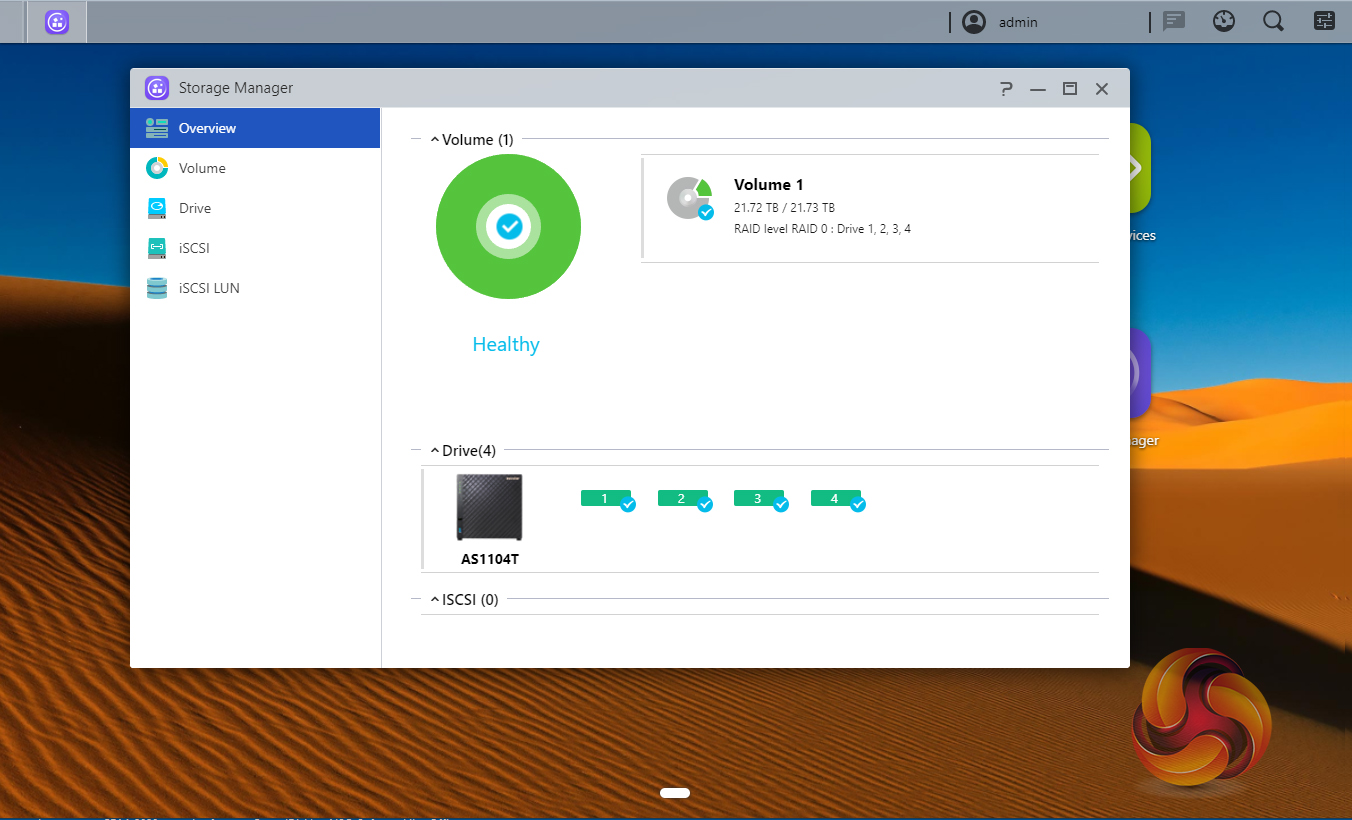This screenshot has width=1352, height=820.
Task: Select drive 3 badge
Action: tap(759, 498)
